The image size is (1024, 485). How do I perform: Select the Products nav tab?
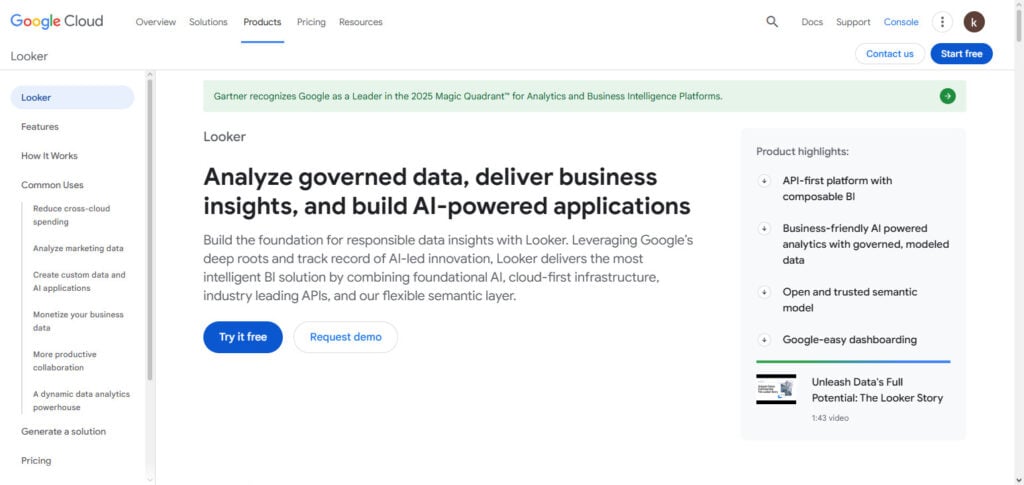pyautogui.click(x=262, y=22)
